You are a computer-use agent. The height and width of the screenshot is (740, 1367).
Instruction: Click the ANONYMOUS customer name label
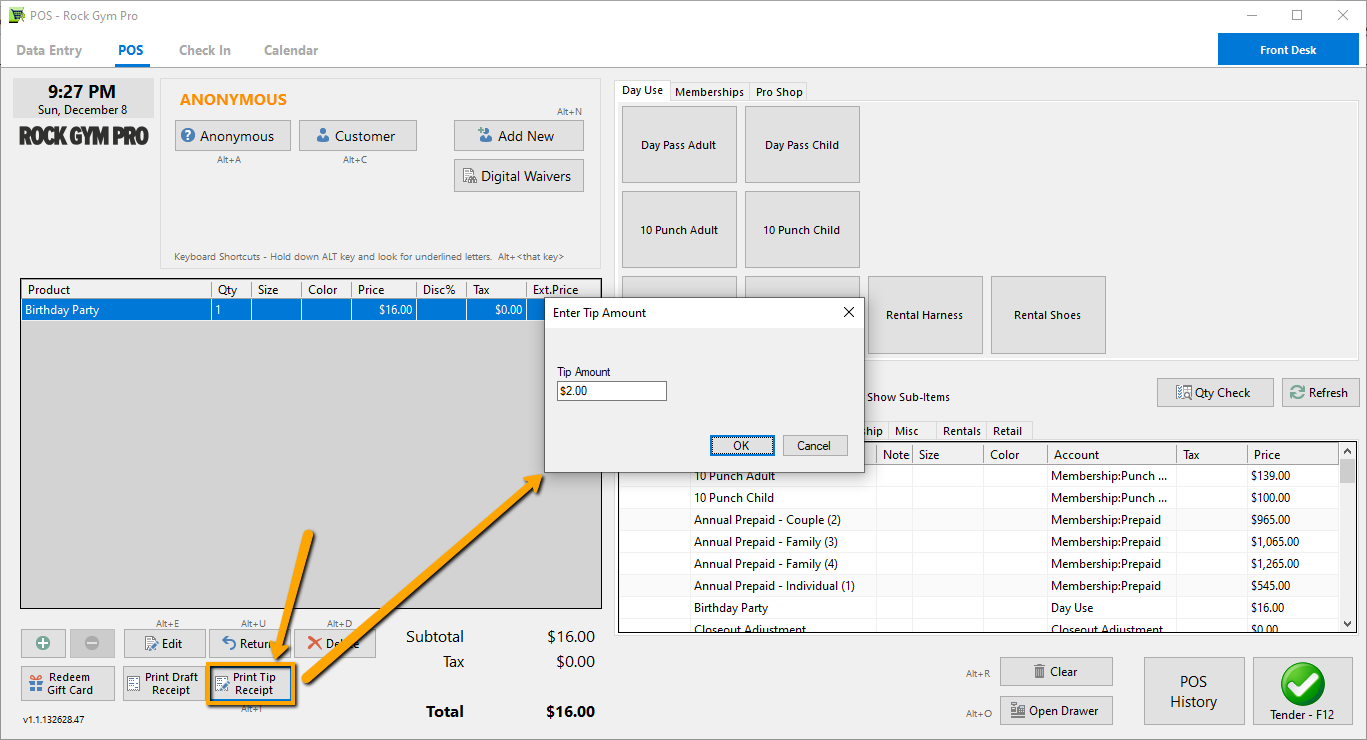(x=233, y=100)
